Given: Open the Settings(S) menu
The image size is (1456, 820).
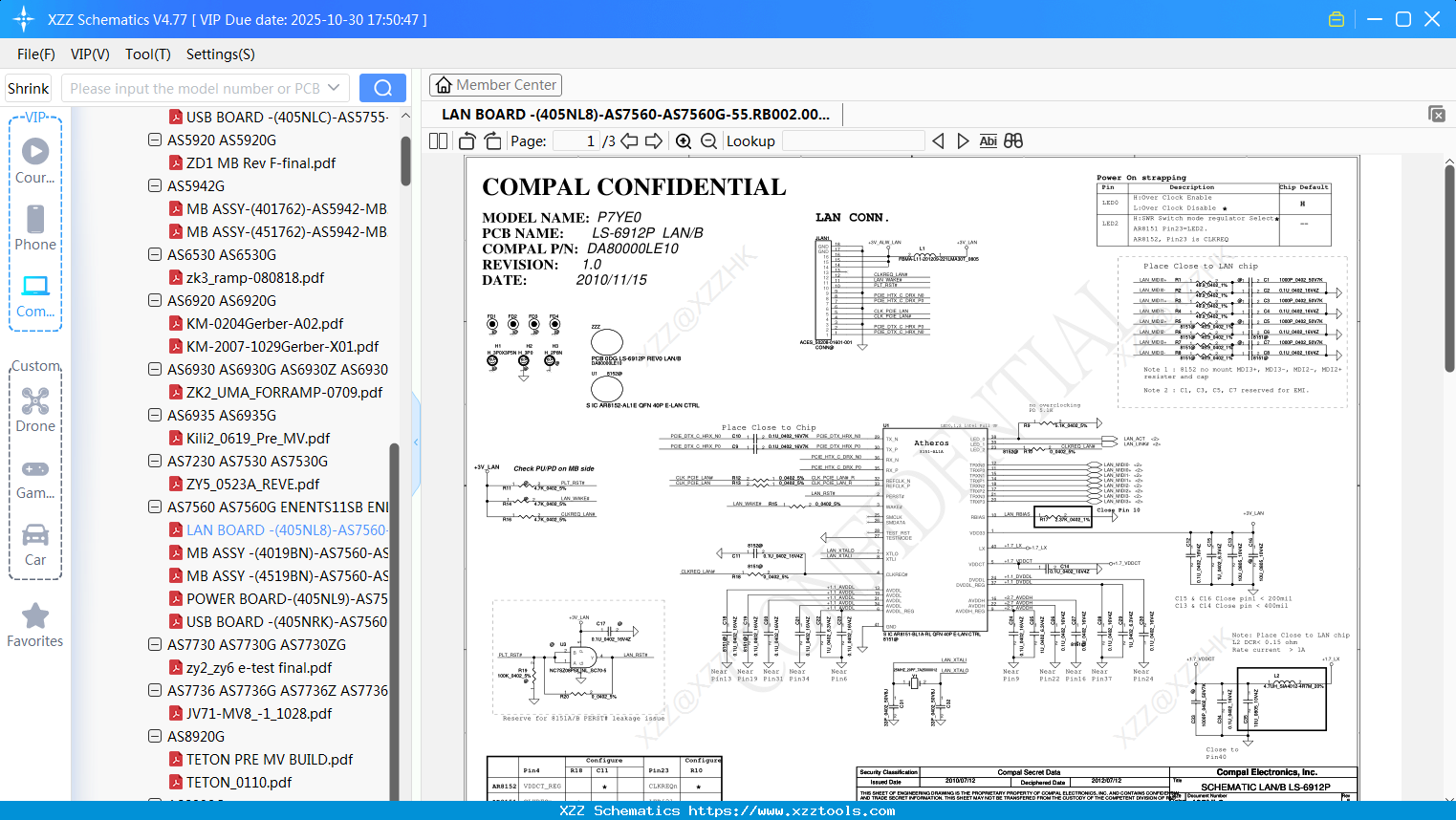Looking at the screenshot, I should 221,54.
